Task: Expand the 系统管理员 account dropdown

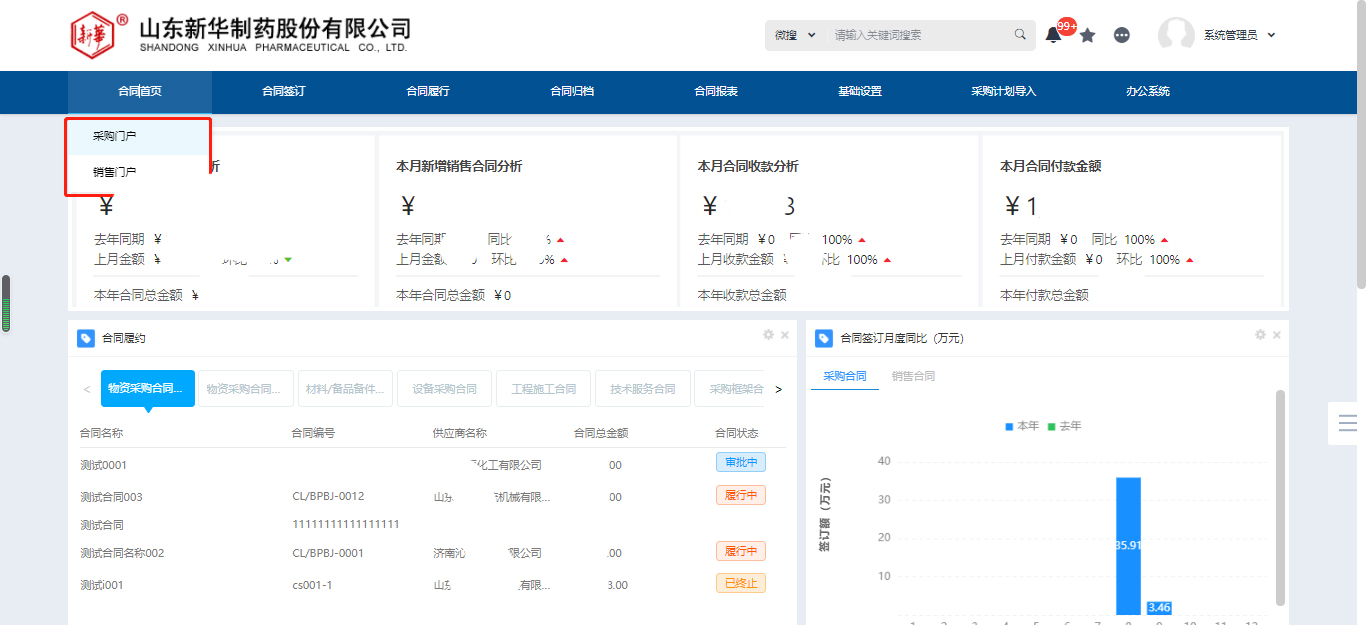Action: pyautogui.click(x=1240, y=35)
